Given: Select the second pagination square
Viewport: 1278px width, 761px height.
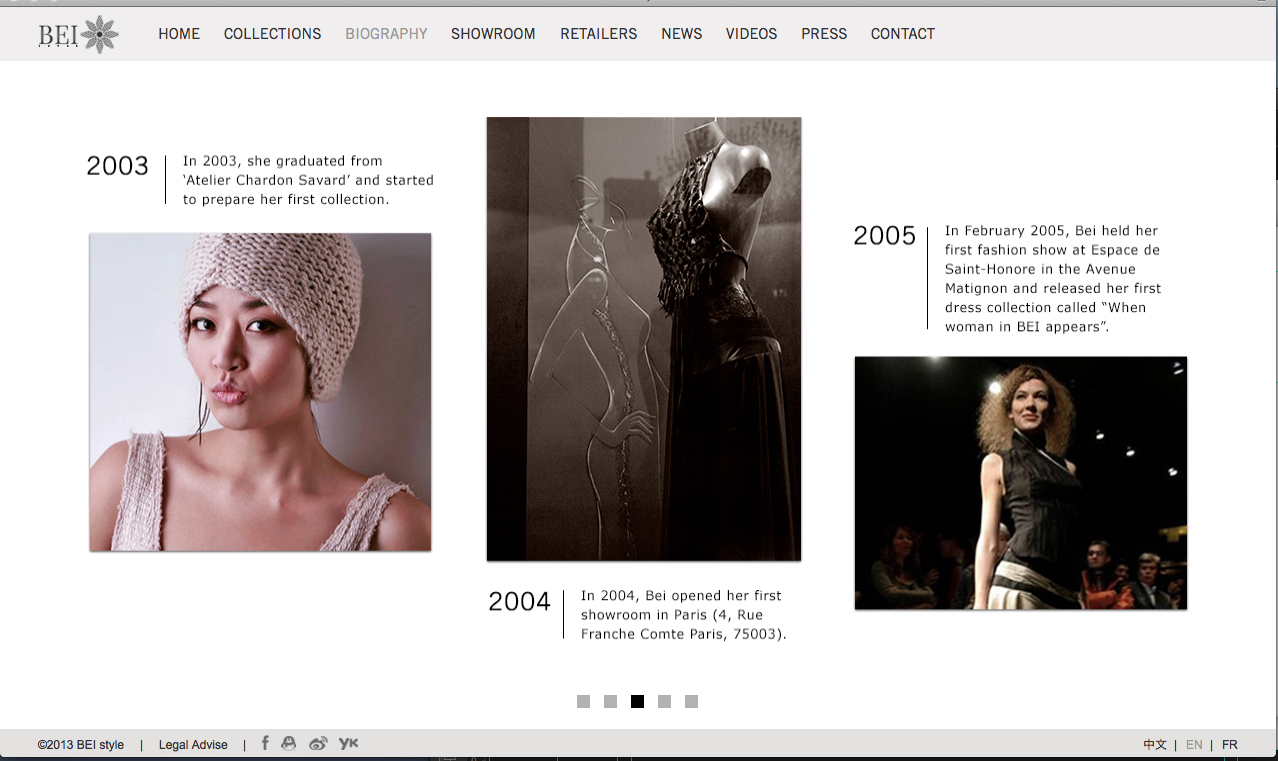Looking at the screenshot, I should 610,701.
